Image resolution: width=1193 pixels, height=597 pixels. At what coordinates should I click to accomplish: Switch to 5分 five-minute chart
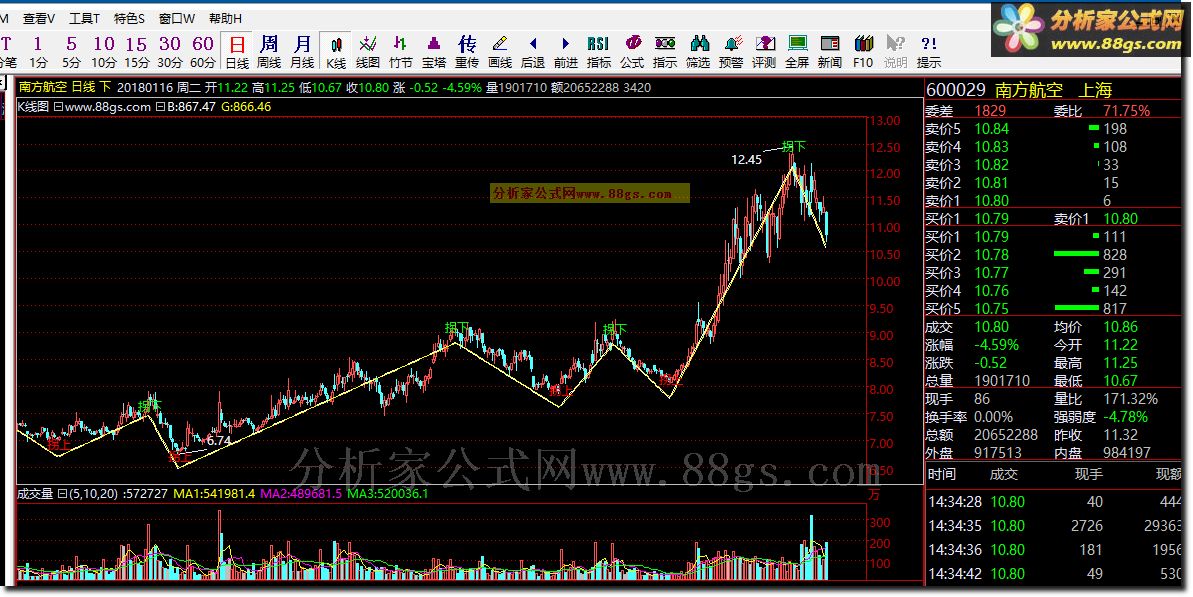[x=72, y=52]
